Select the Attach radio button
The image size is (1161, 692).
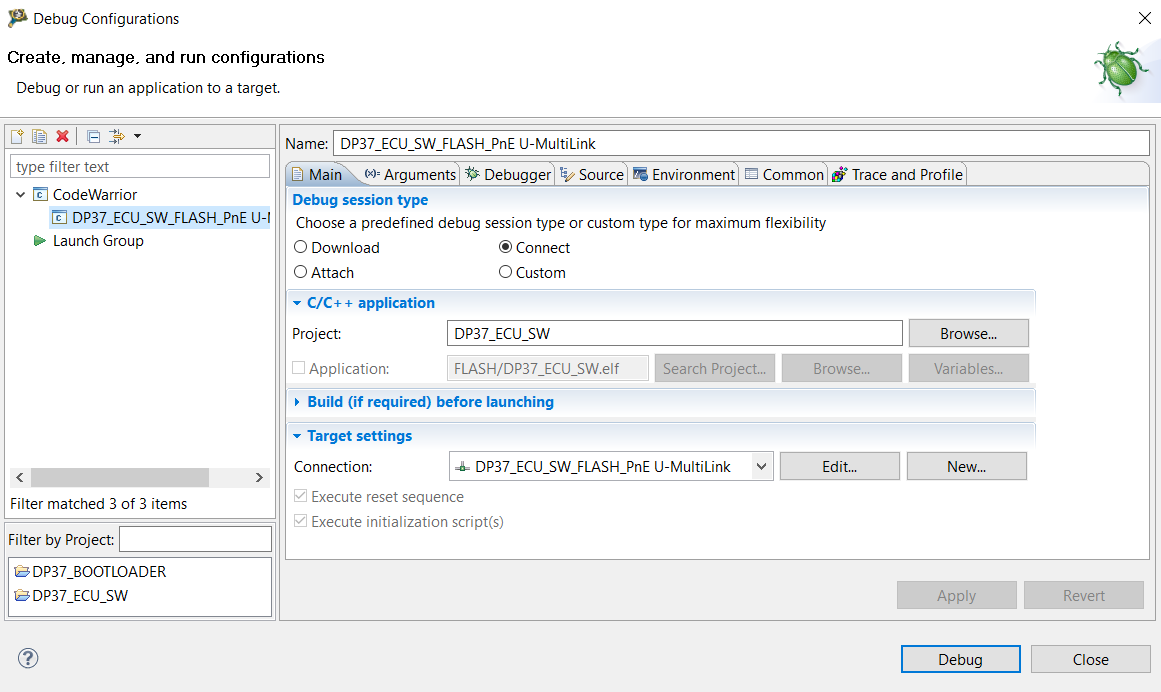click(x=301, y=272)
